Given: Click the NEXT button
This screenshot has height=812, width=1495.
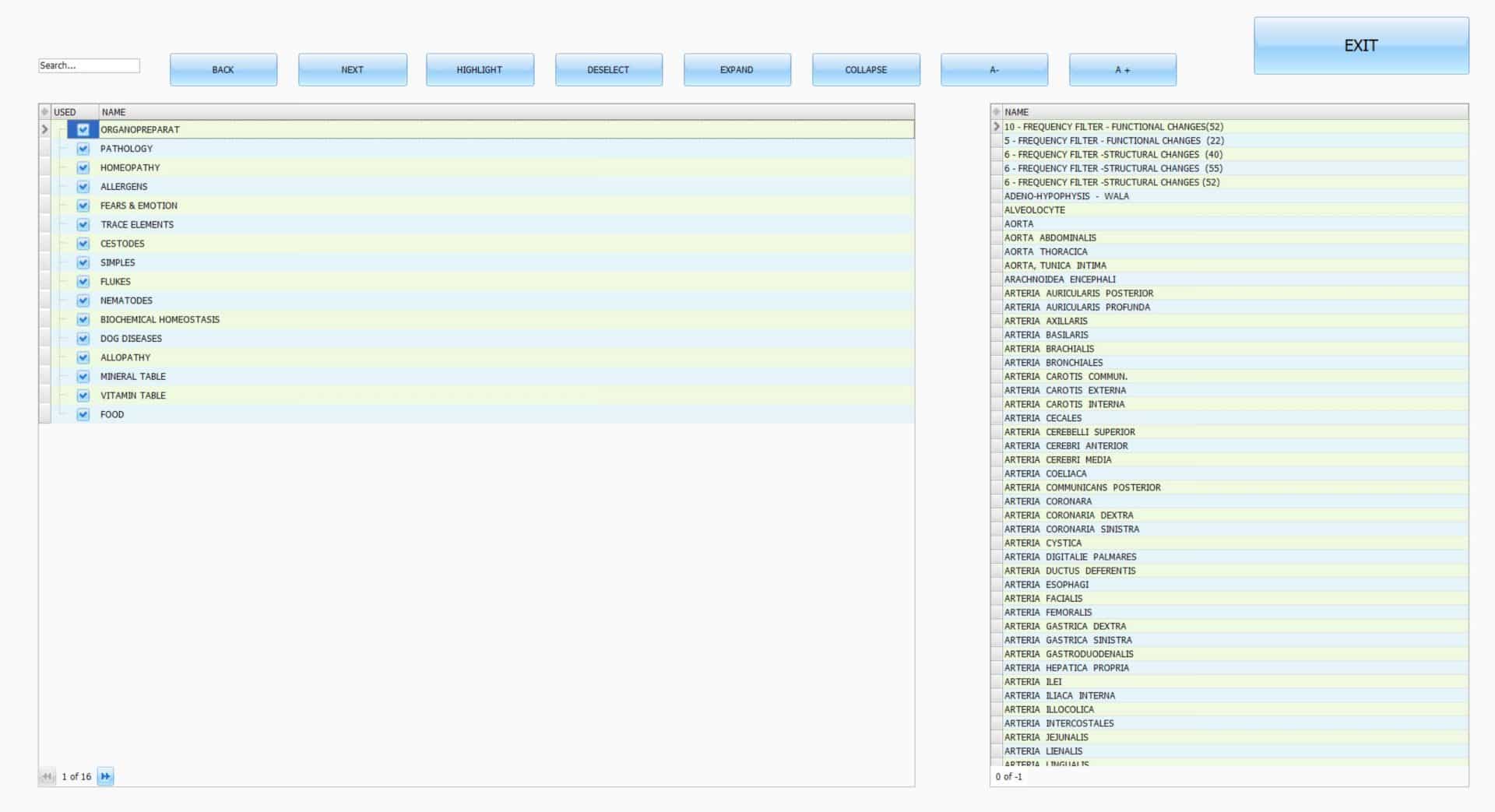Looking at the screenshot, I should (352, 69).
